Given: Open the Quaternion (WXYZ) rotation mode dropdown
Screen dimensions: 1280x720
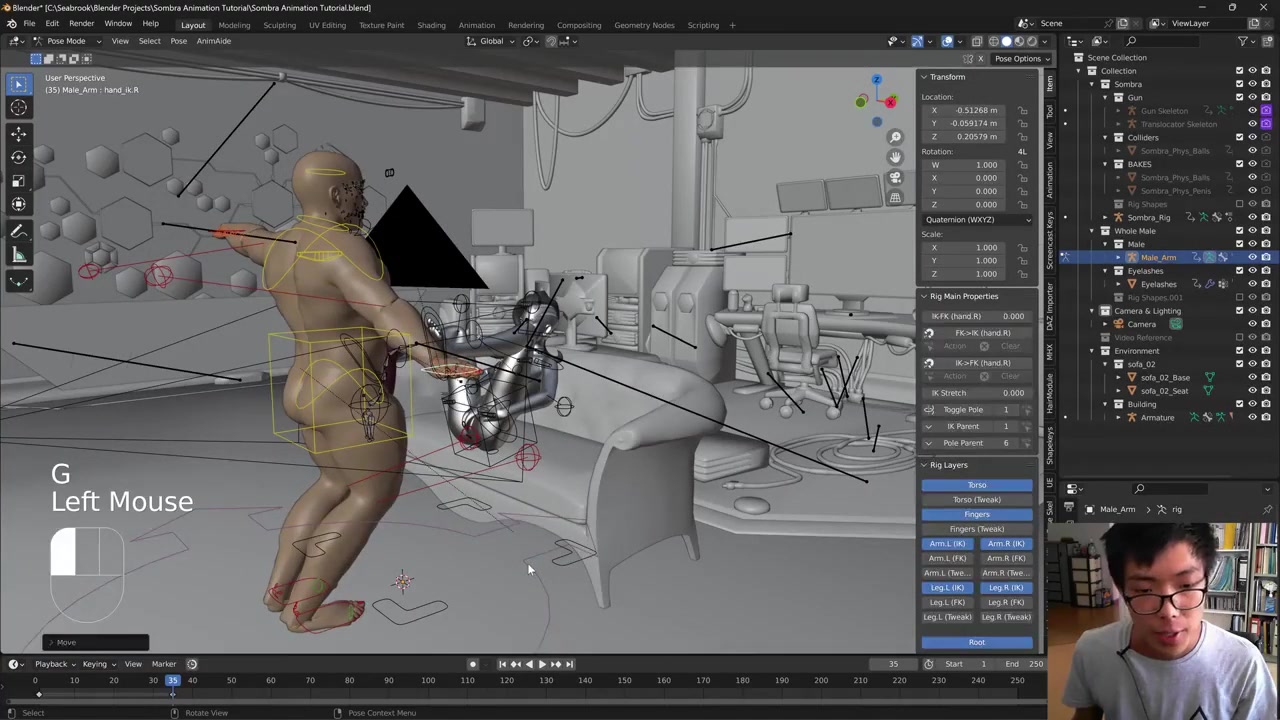Looking at the screenshot, I should 977,220.
